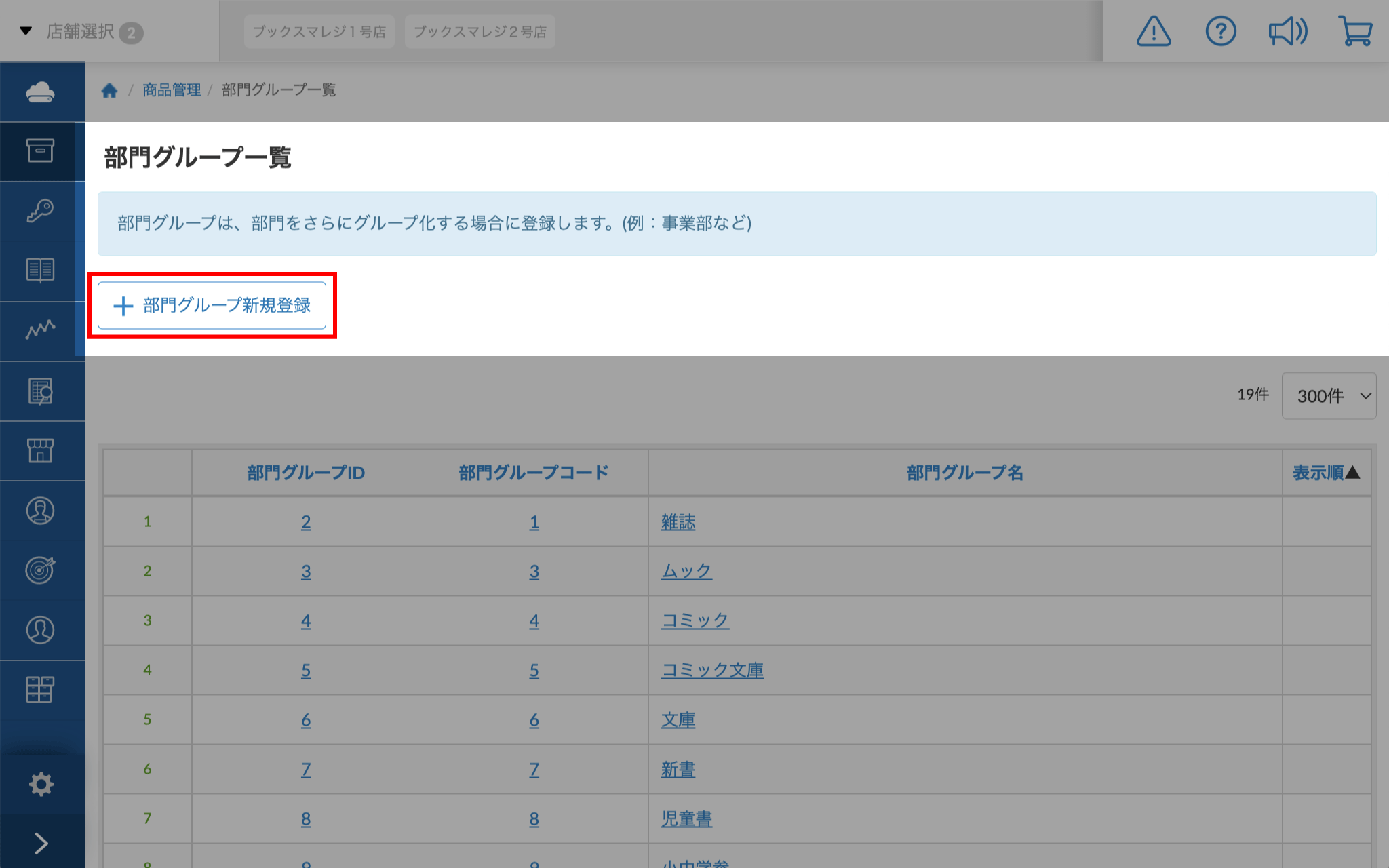The image size is (1389, 868).
Task: Click group code 1 in 雑誌 row
Action: 534,522
